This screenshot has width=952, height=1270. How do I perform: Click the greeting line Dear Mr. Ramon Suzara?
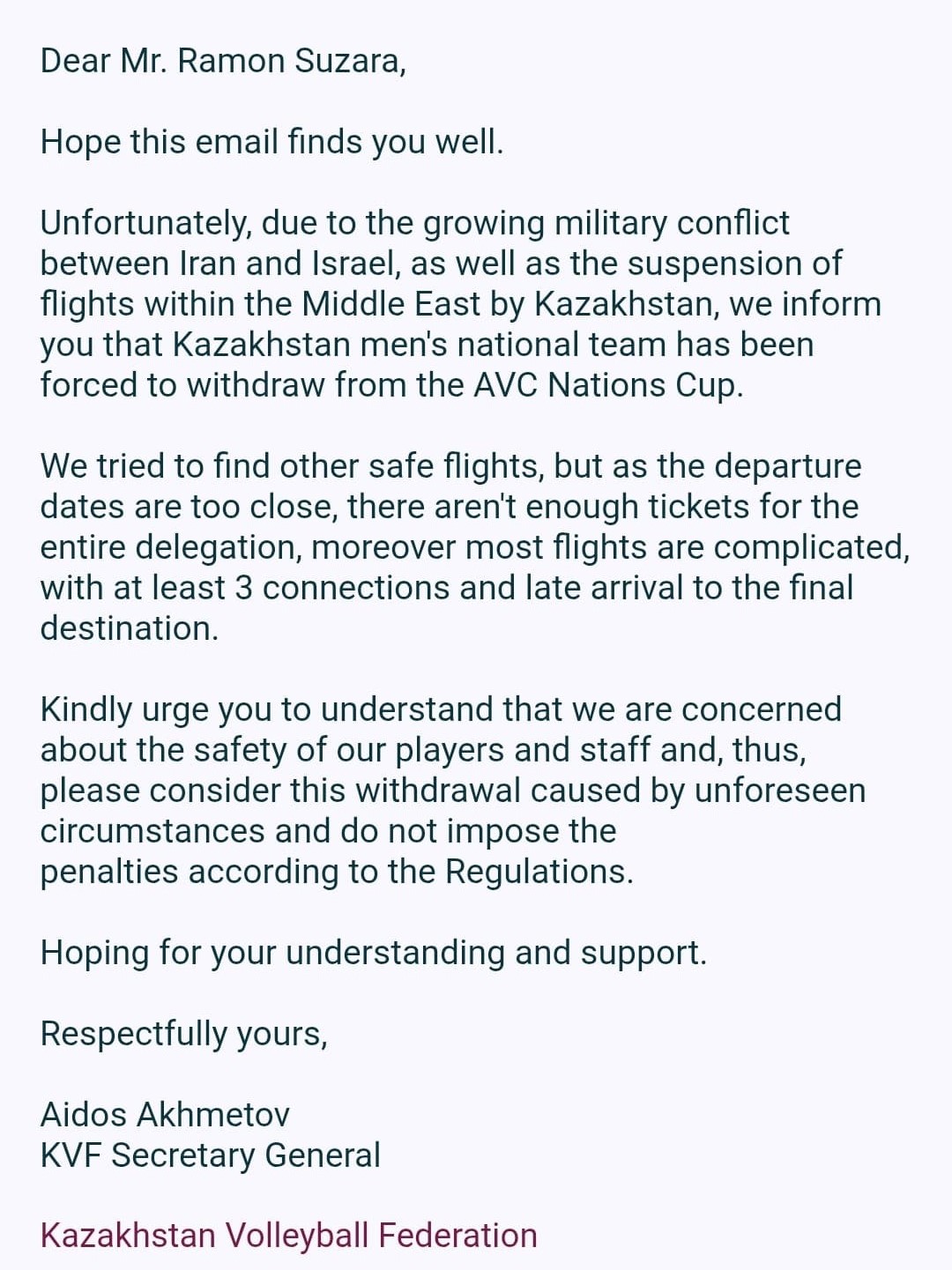point(223,61)
